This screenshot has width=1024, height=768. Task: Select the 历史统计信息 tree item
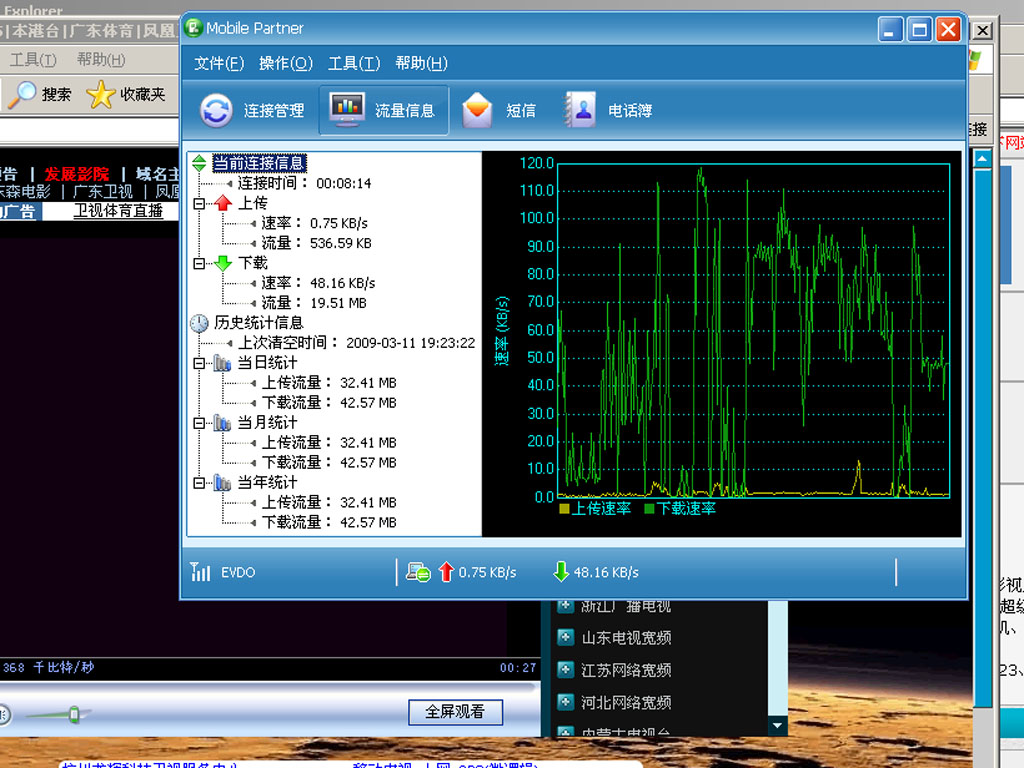pyautogui.click(x=259, y=323)
